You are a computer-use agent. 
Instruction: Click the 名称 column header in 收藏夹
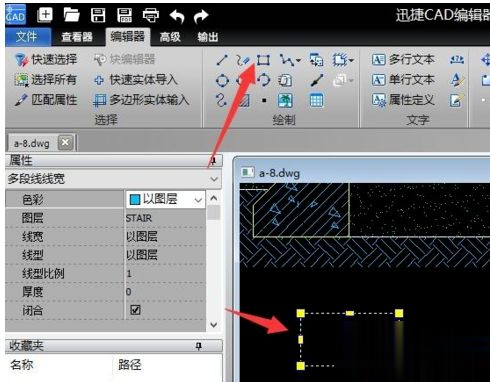22,365
